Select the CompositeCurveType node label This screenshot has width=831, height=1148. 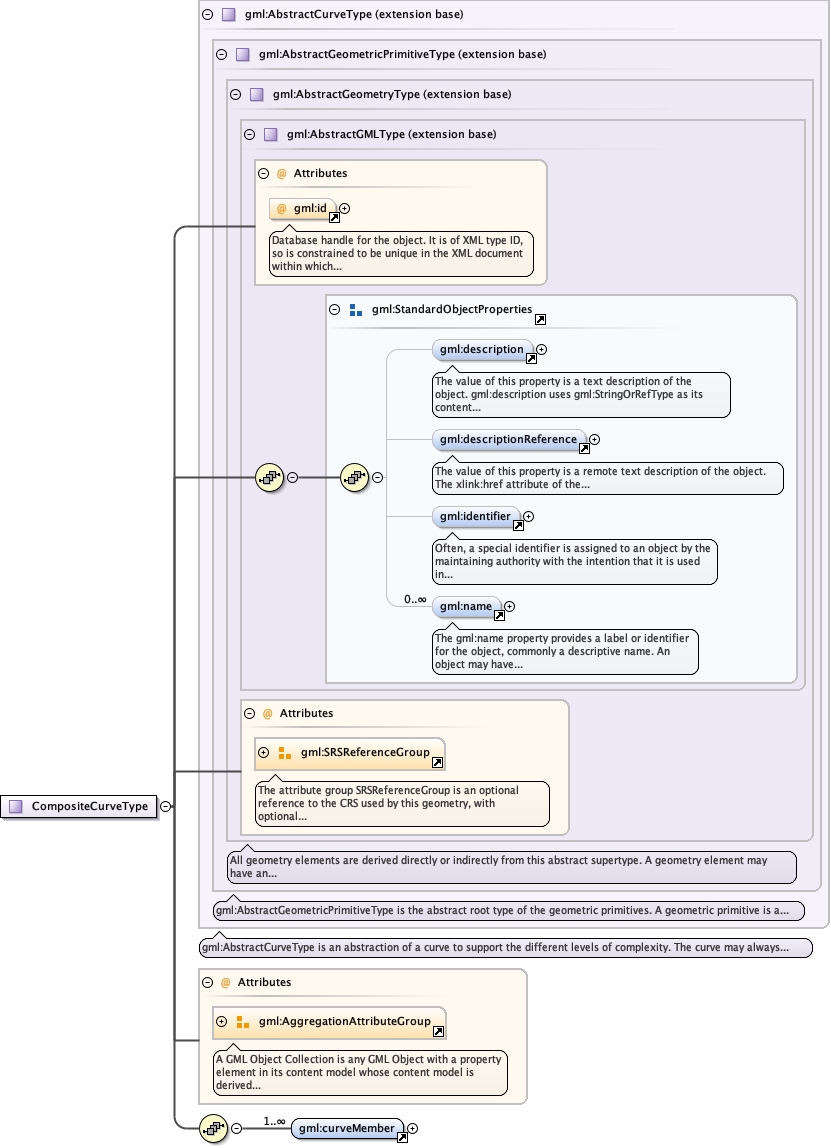pos(89,807)
